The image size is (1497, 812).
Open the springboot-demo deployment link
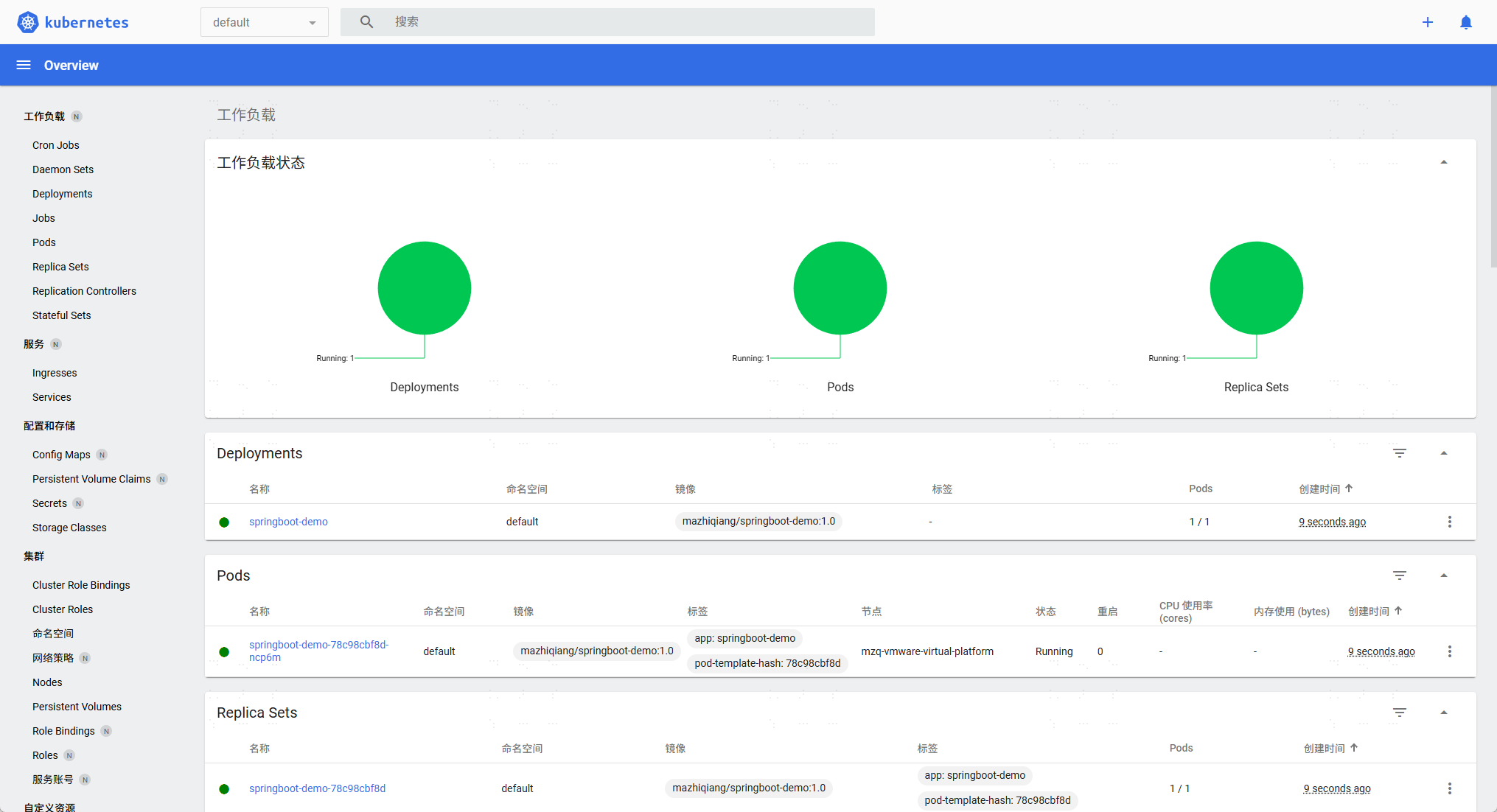[x=288, y=522]
